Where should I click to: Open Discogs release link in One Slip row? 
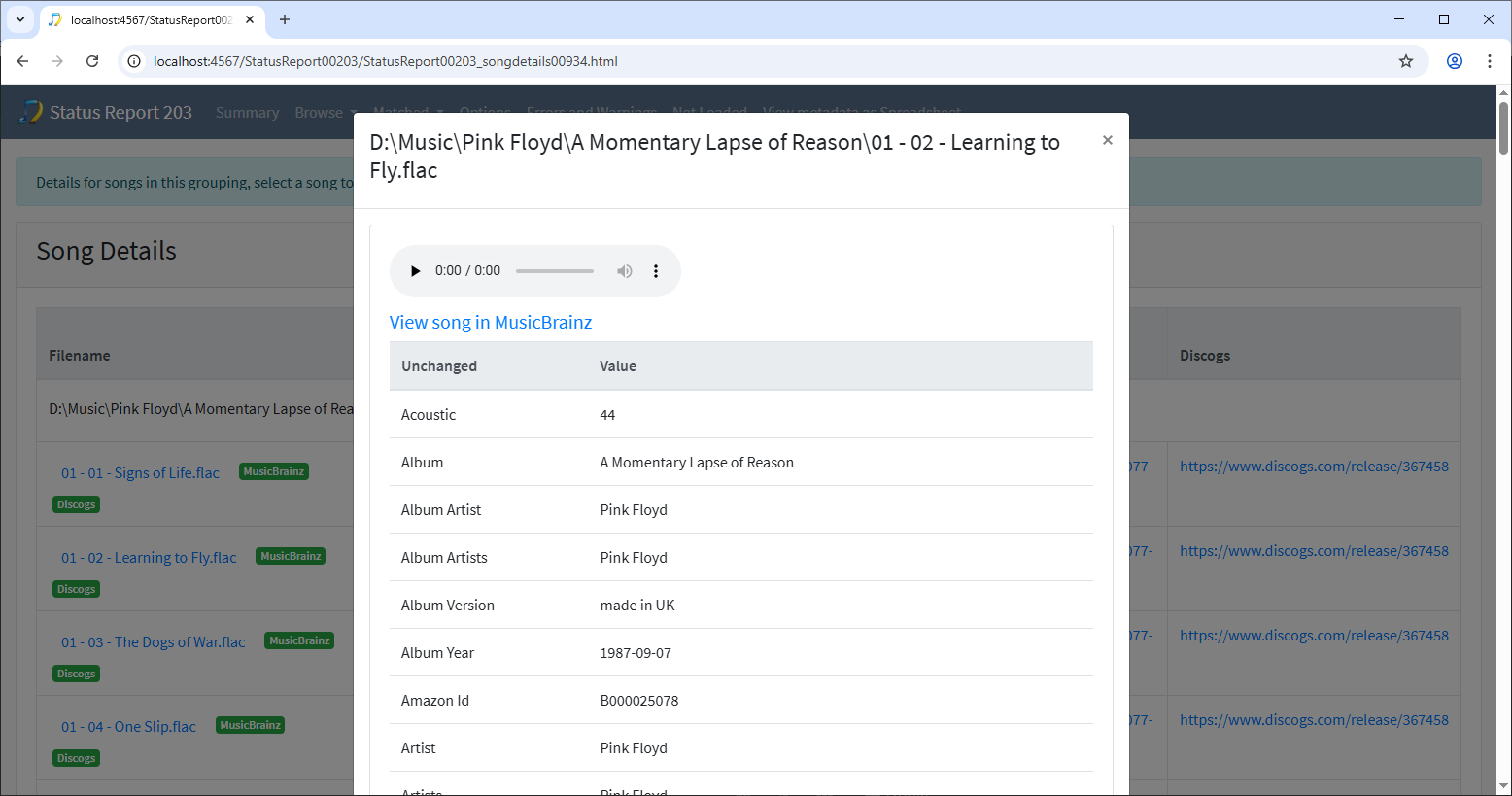(1314, 720)
